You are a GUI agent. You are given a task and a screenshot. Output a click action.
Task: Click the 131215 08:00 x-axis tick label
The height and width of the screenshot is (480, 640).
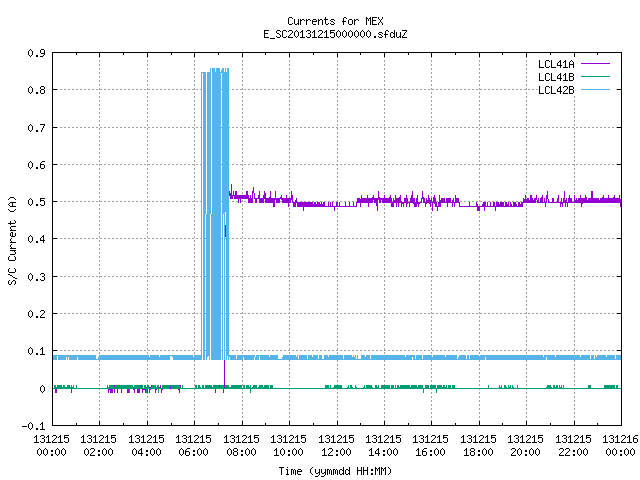click(241, 445)
